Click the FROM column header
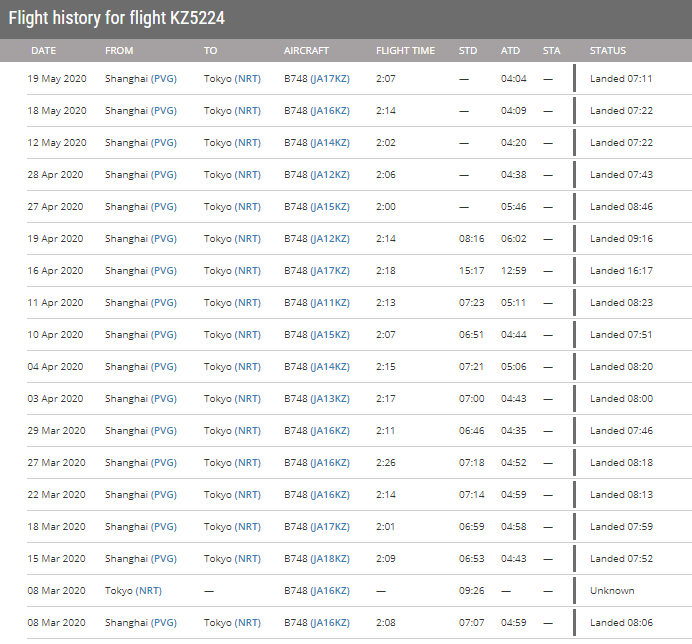 coord(119,51)
